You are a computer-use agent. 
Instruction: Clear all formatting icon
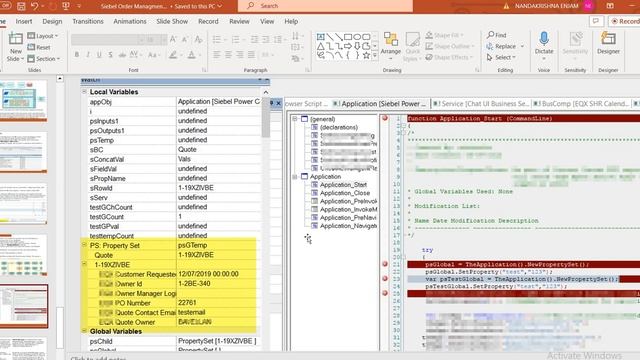(198, 39)
